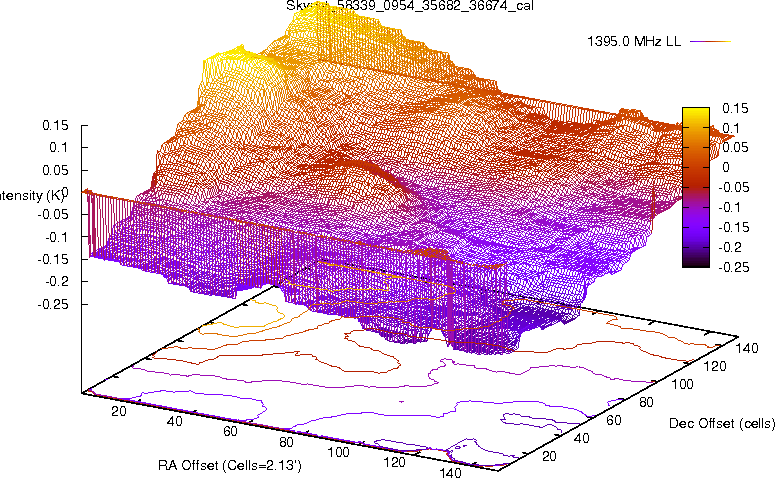
Task: Select the 0.1 label on the color bar
Action: click(732, 129)
